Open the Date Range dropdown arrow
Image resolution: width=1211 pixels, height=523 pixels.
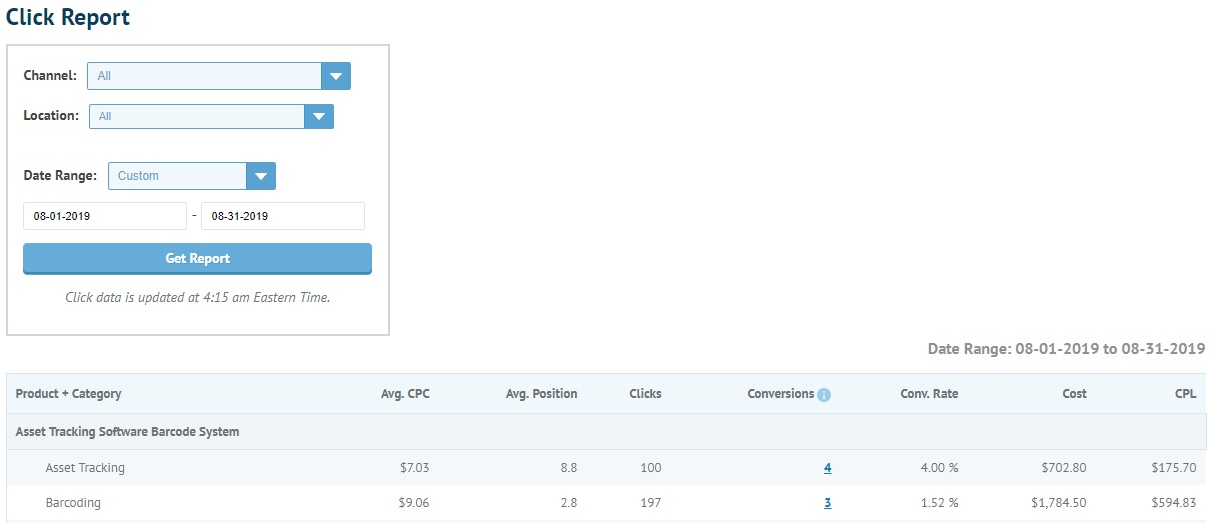tap(261, 176)
